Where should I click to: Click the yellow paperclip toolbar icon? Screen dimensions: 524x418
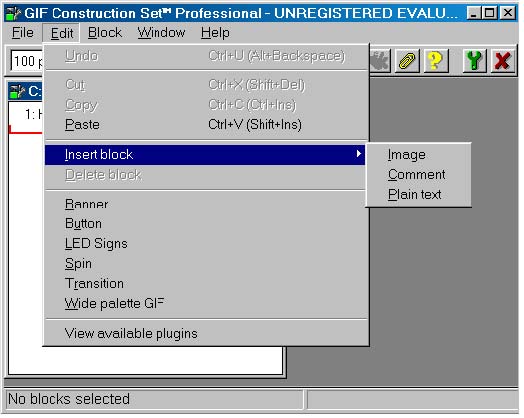(407, 61)
